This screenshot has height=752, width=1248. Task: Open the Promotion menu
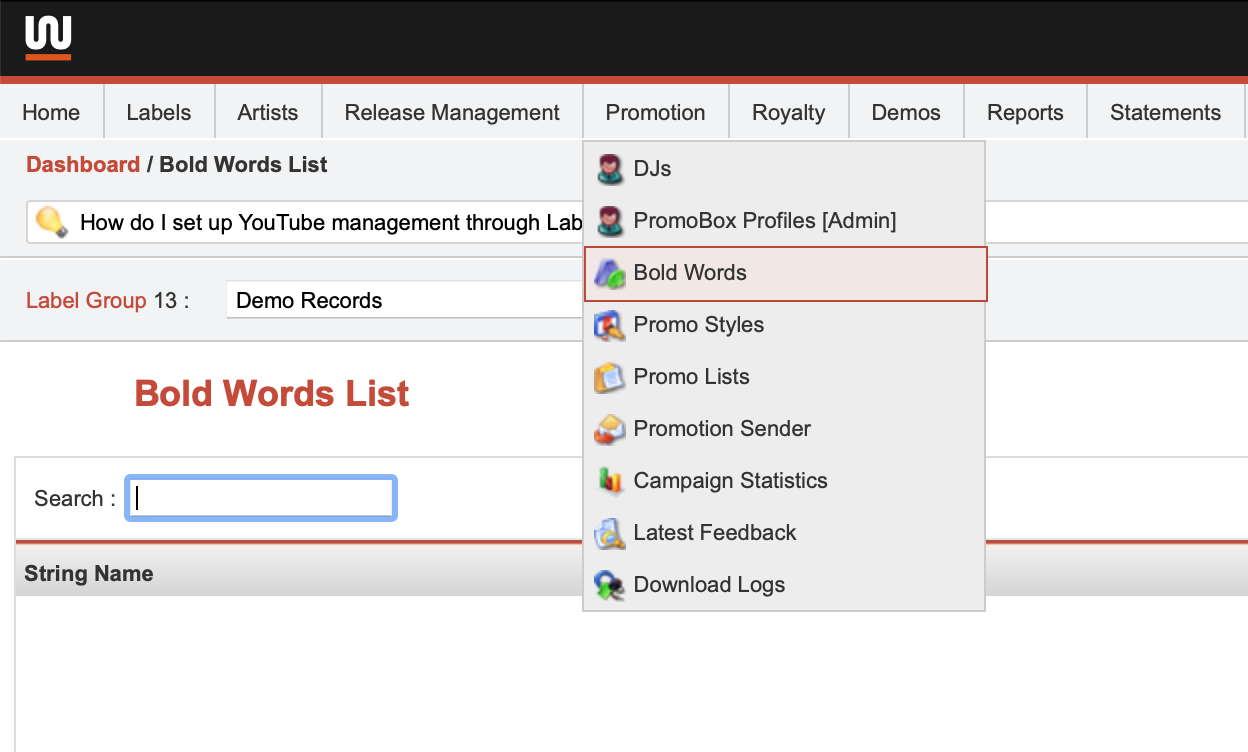pos(655,113)
